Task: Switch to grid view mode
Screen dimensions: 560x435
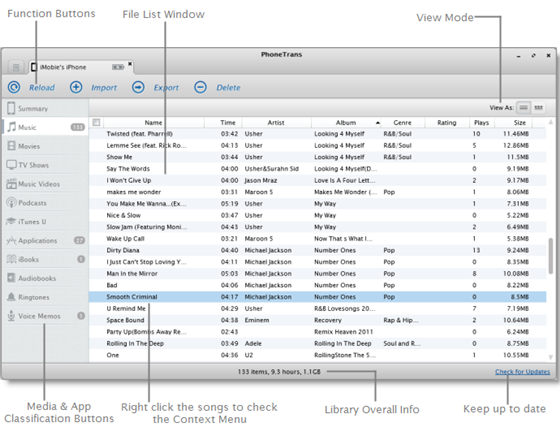Action: click(539, 107)
